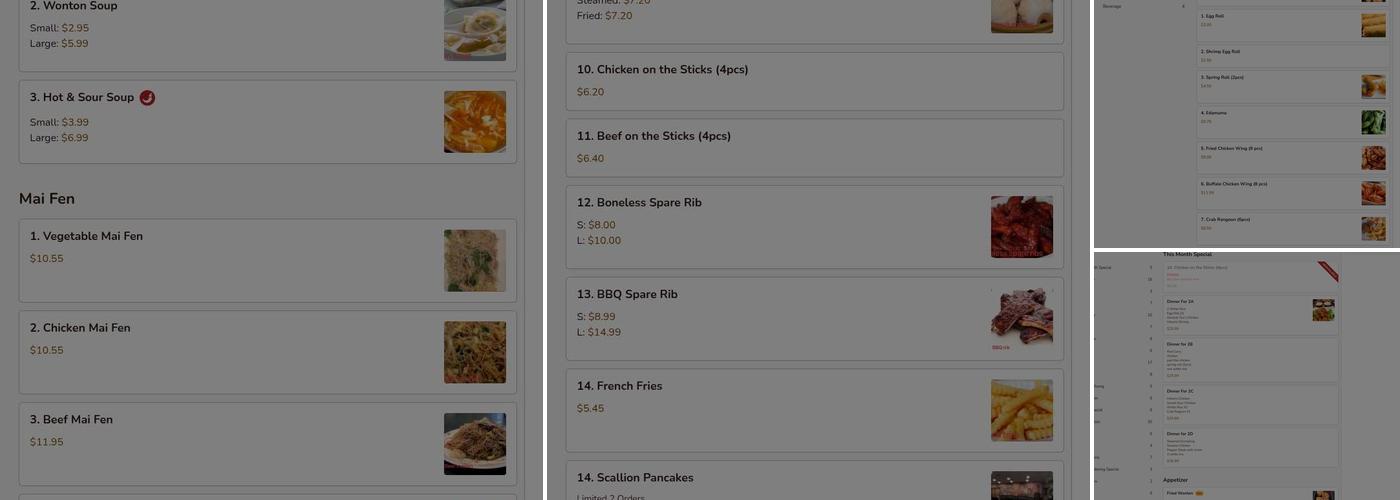Click the spicy chili icon on Hot & Sour Soup
The image size is (1400, 500).
pyautogui.click(x=147, y=97)
